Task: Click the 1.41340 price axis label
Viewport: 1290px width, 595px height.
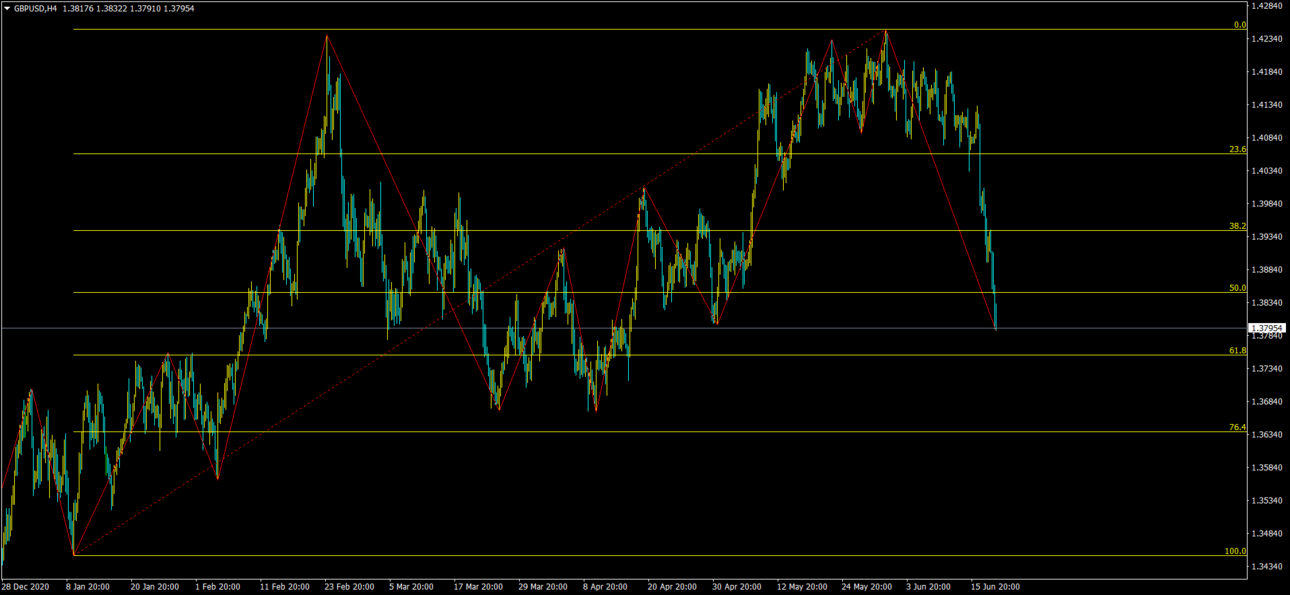Action: (x=1268, y=105)
